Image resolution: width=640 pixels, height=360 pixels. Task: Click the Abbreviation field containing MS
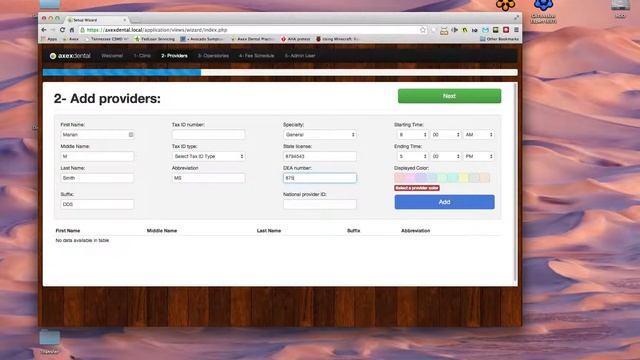coord(208,178)
